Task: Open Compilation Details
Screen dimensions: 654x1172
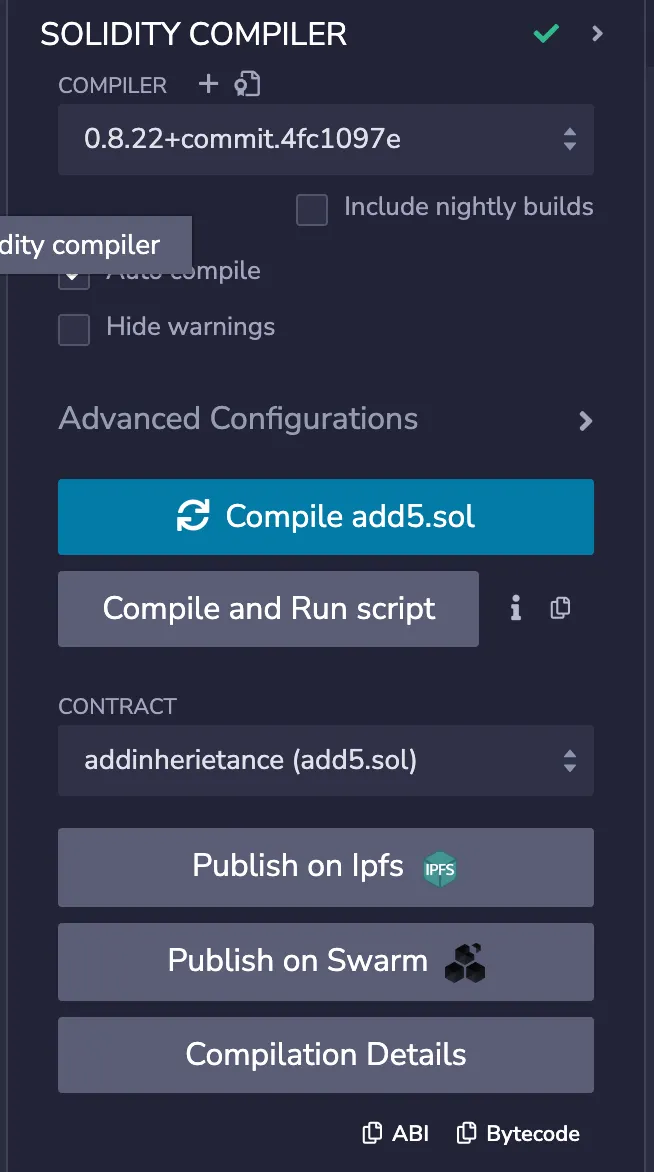Action: 326,1055
